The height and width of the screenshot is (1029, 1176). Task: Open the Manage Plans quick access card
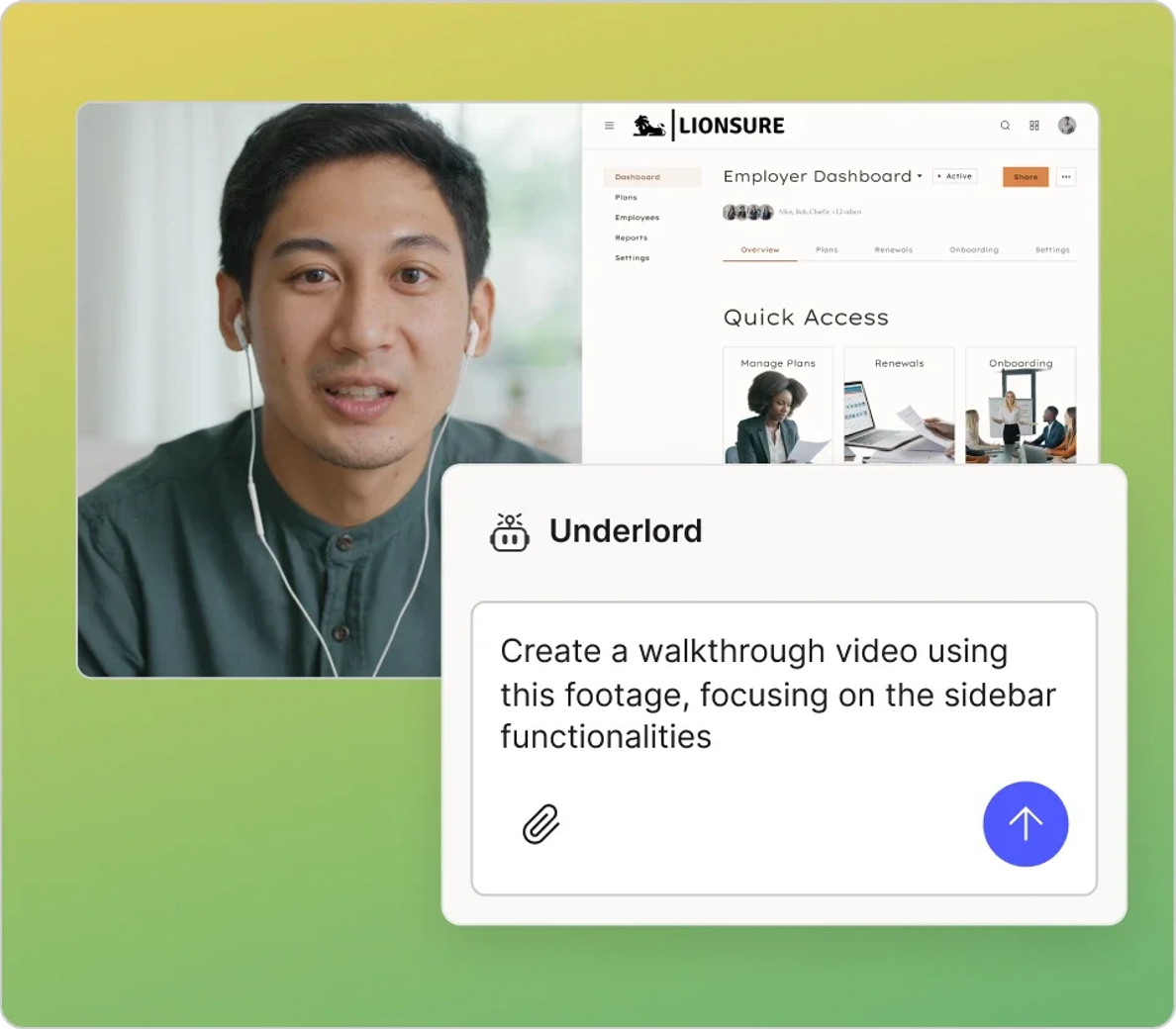click(778, 405)
